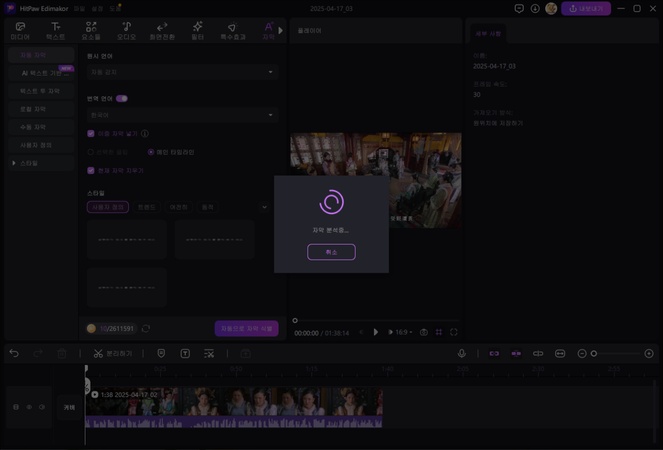Click the 내보내기 export button
The image size is (663, 450).
coord(586,8)
